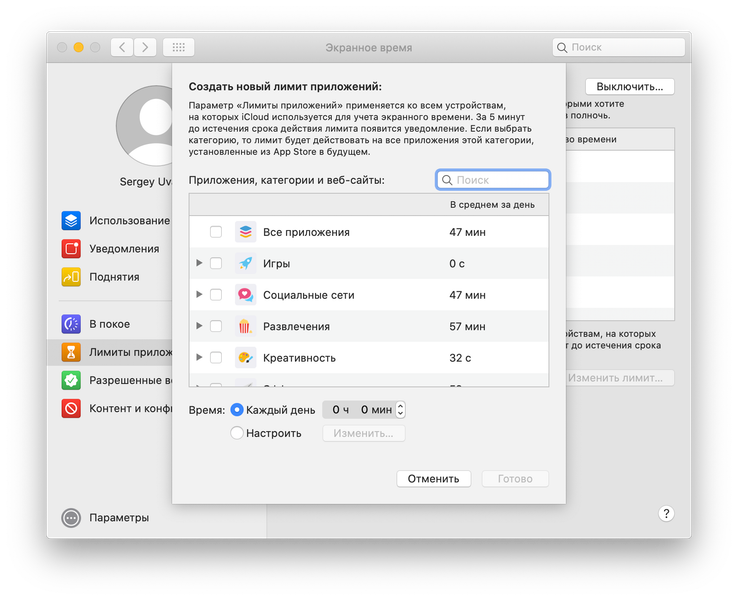The width and height of the screenshot is (738, 600).
Task: Click the Лимиты приложений hourglass icon
Action: coord(71,352)
